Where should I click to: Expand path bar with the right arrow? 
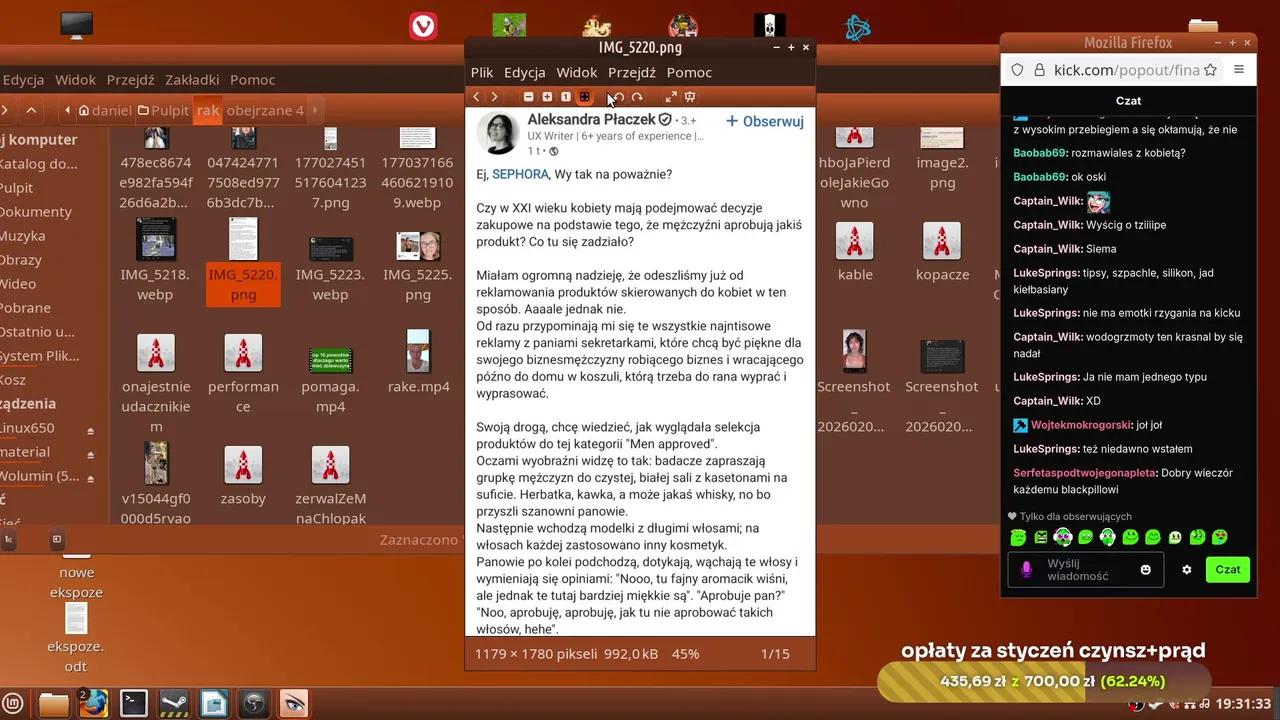coord(314,110)
